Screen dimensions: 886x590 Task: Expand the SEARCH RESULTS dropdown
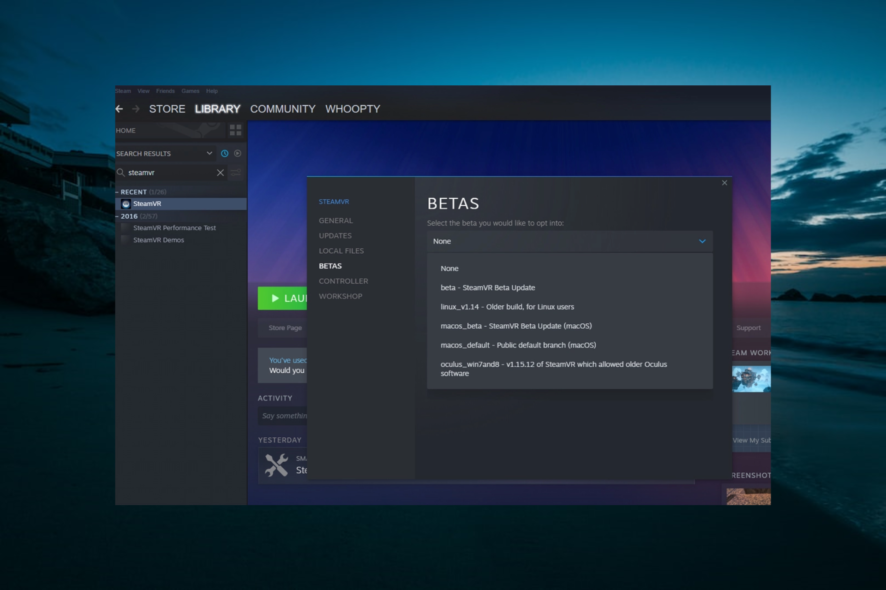(209, 154)
